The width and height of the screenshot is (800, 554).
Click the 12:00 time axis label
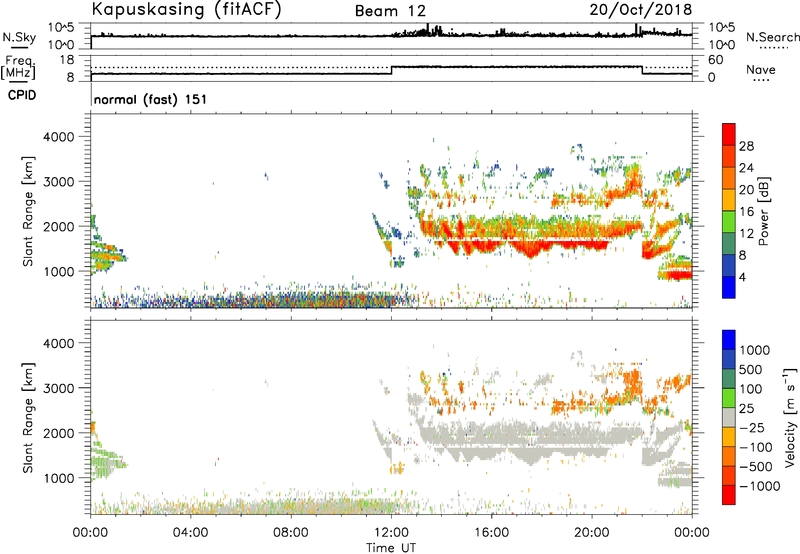click(x=391, y=533)
